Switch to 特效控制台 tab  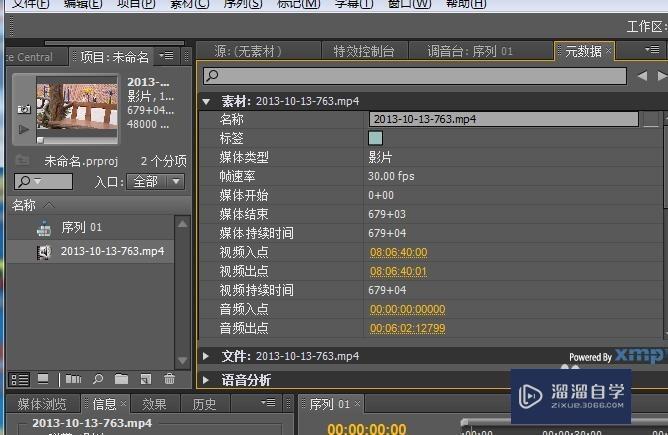(x=364, y=51)
